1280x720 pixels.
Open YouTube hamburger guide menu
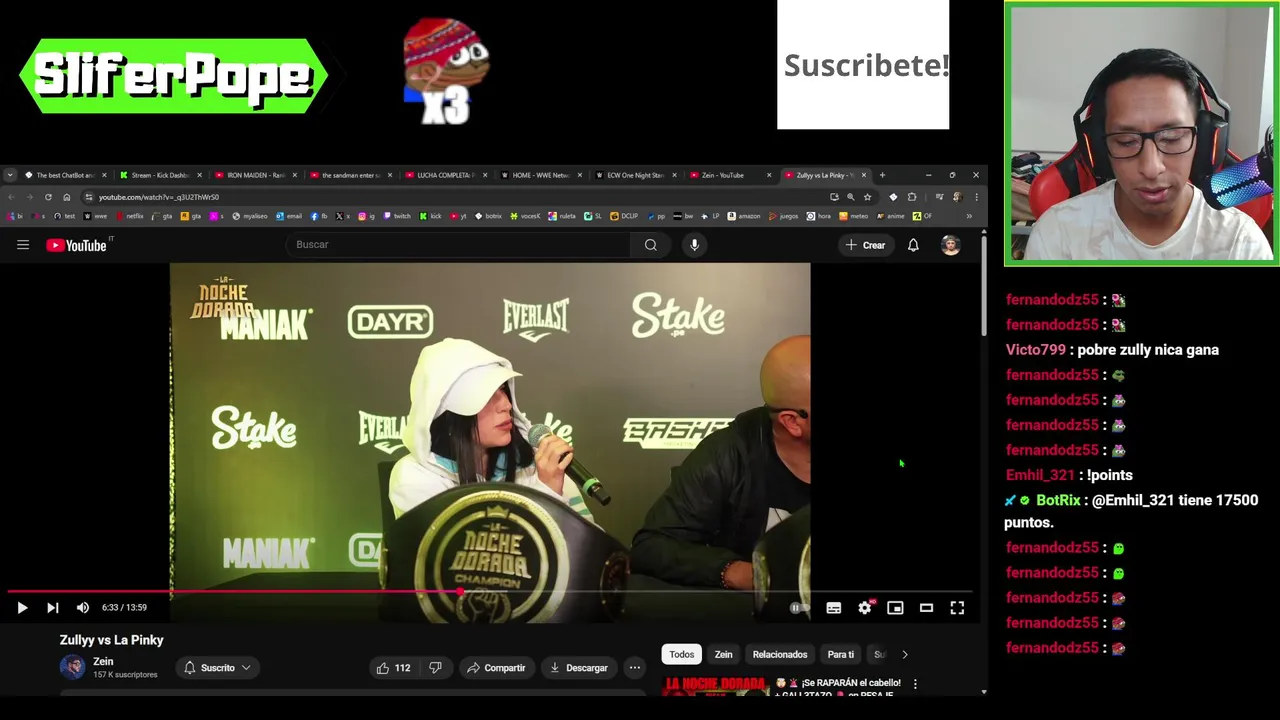point(23,245)
